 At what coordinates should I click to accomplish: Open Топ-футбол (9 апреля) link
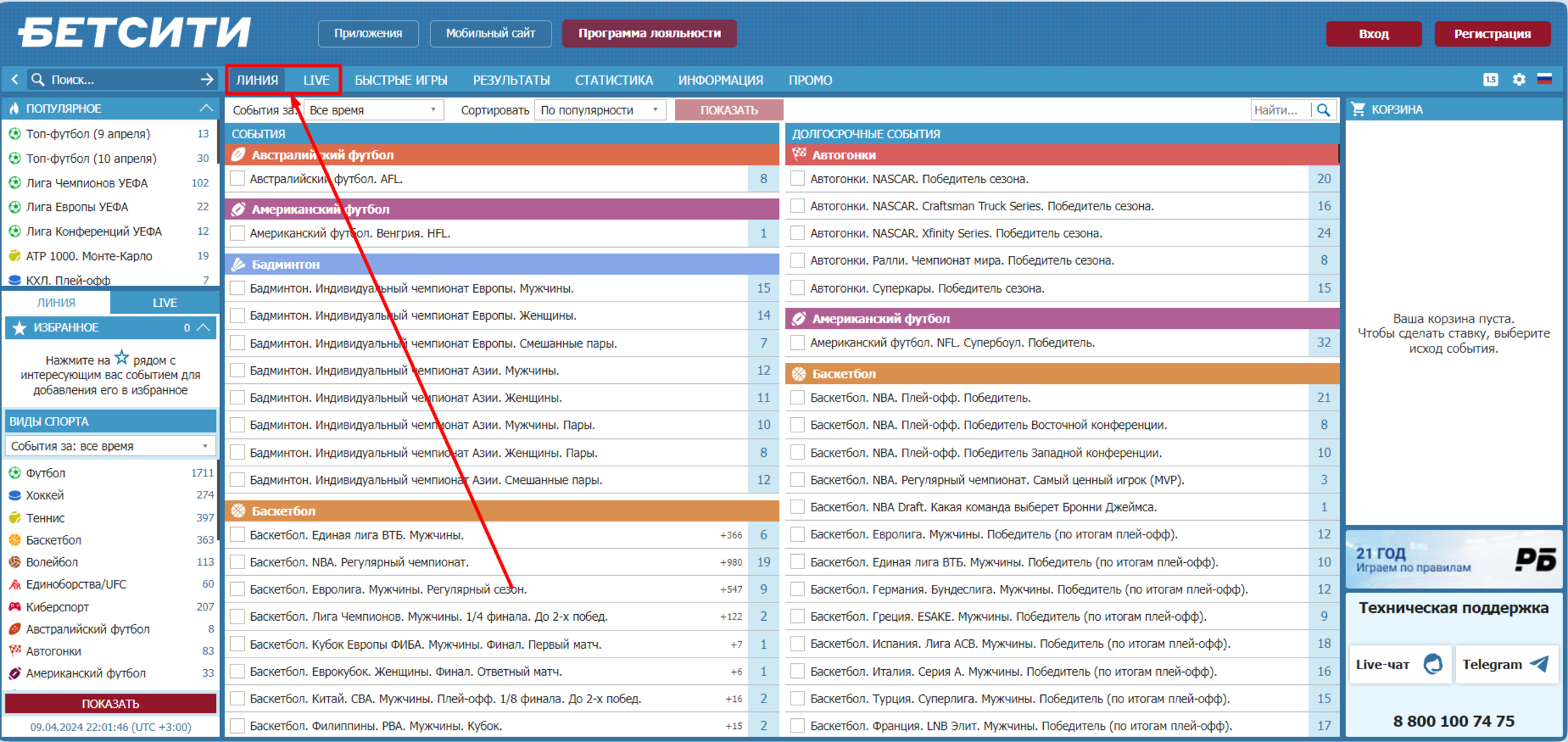tap(88, 134)
